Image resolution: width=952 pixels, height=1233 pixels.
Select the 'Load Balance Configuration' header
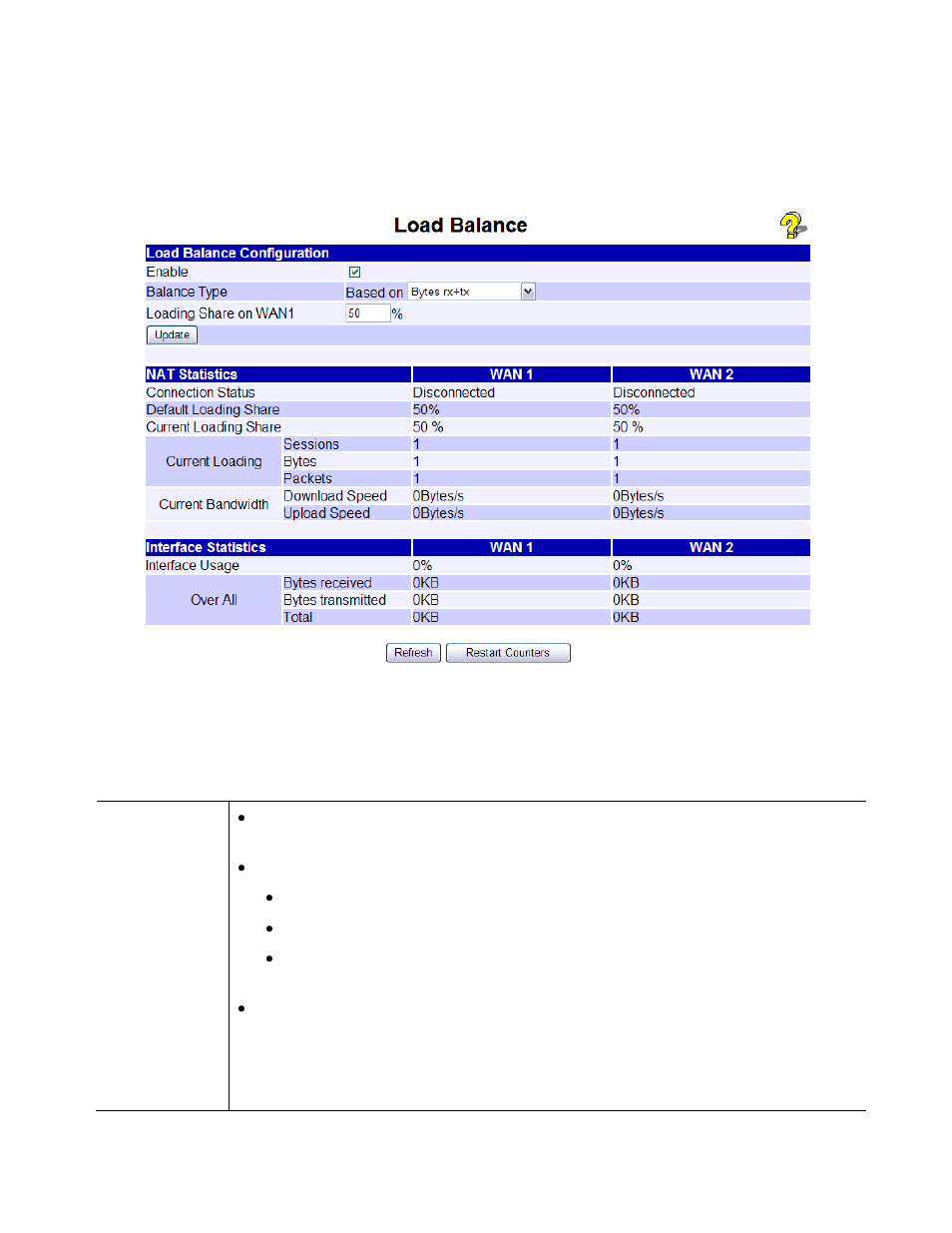coord(238,253)
